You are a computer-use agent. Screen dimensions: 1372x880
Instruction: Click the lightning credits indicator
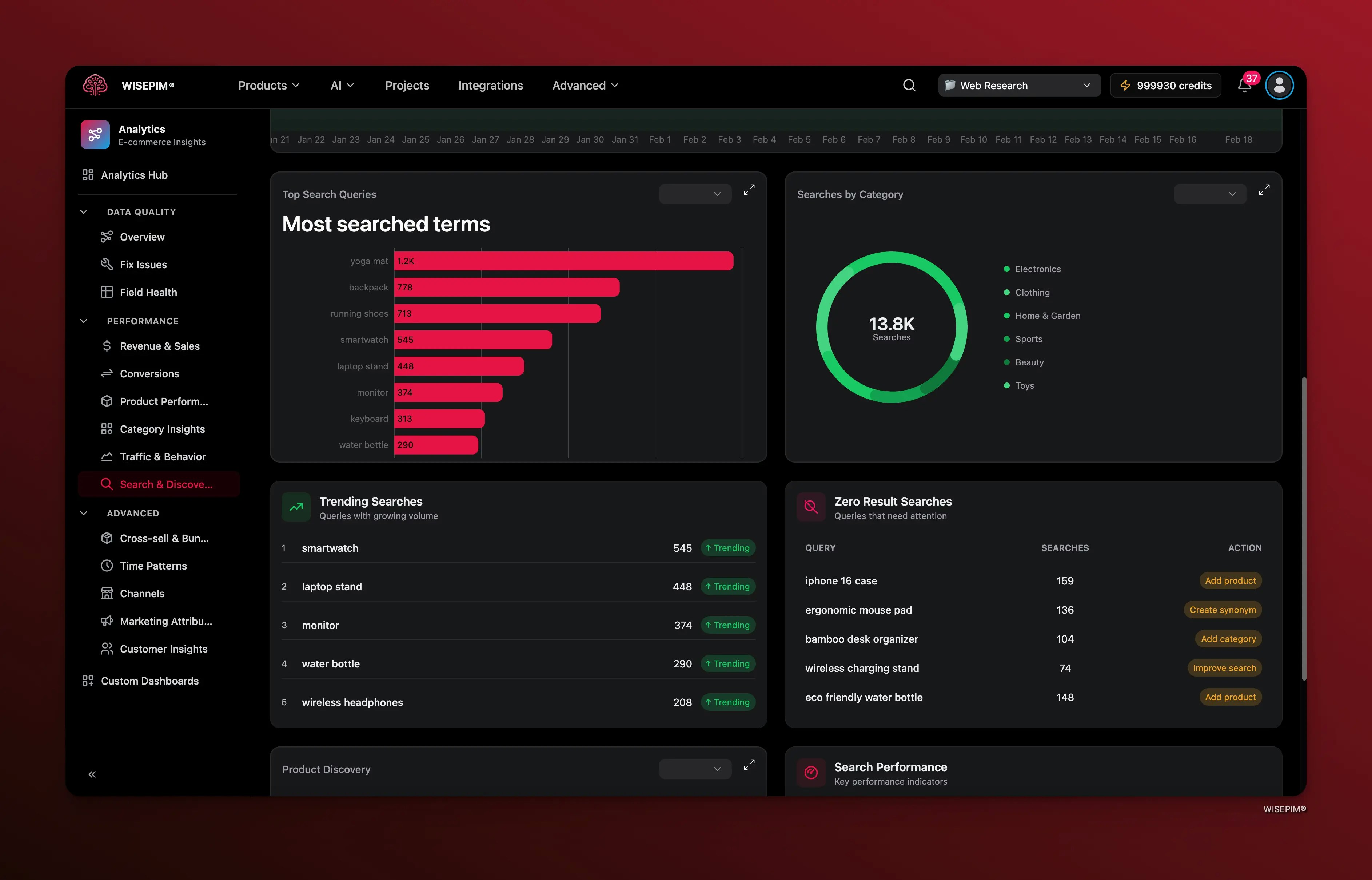1165,85
